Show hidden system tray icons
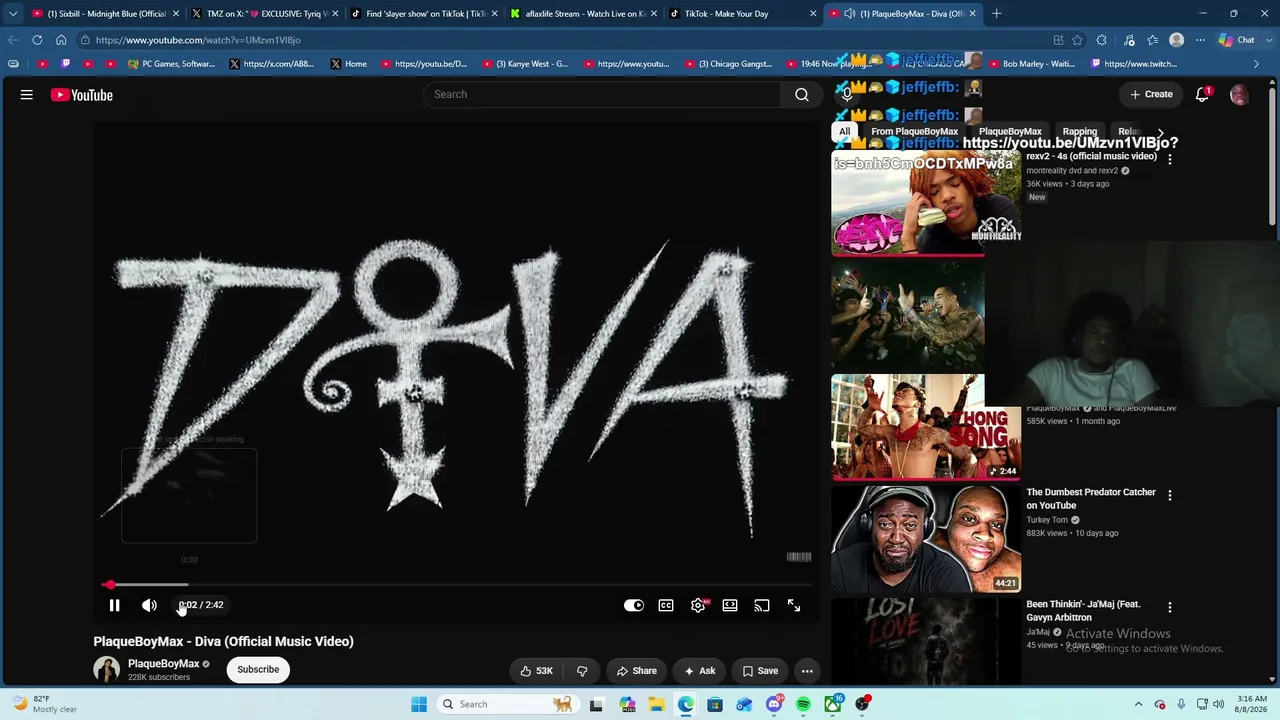The height and width of the screenshot is (720, 1280). click(1138, 704)
